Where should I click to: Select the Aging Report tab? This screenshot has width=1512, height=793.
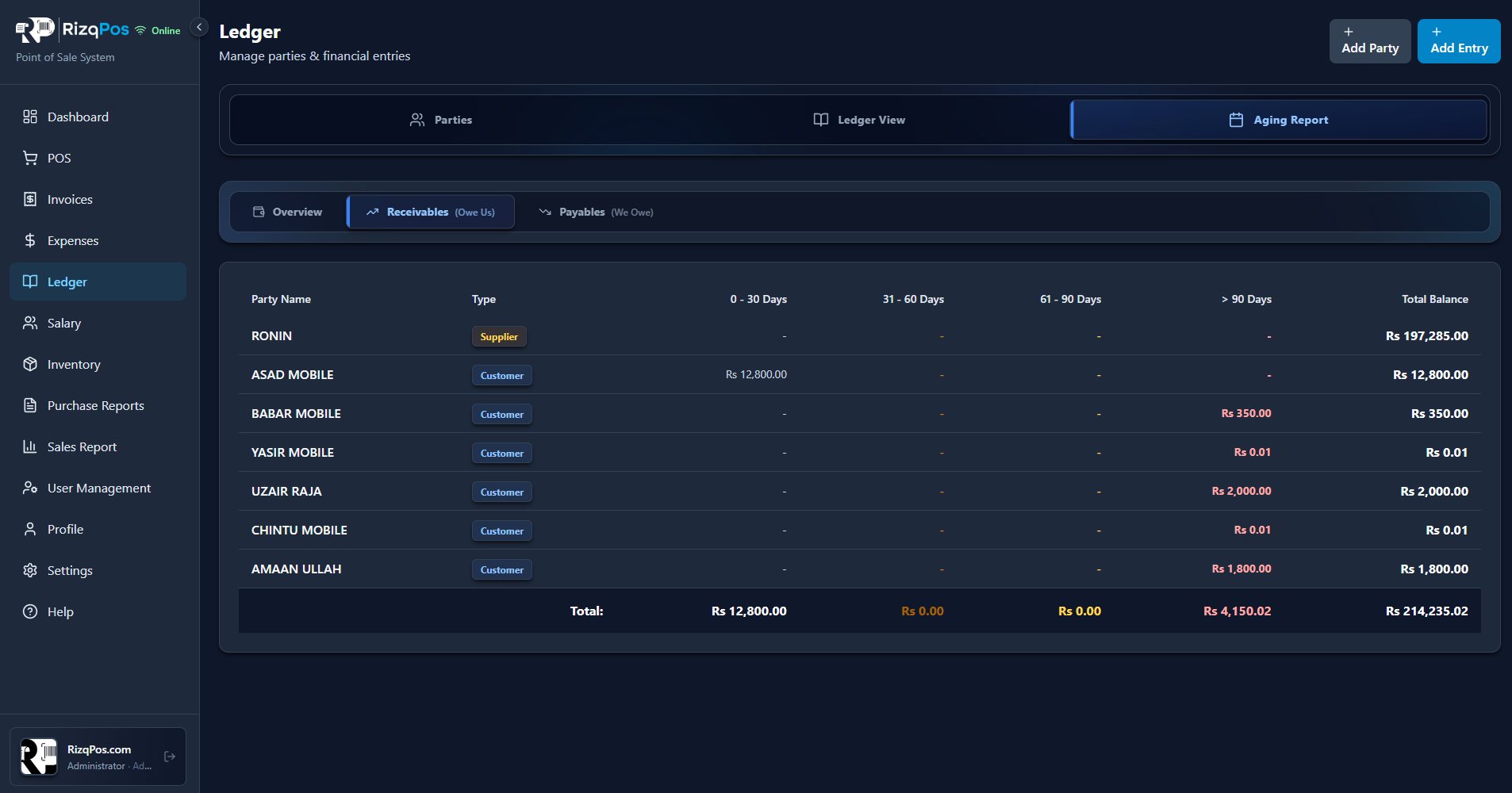(1279, 120)
